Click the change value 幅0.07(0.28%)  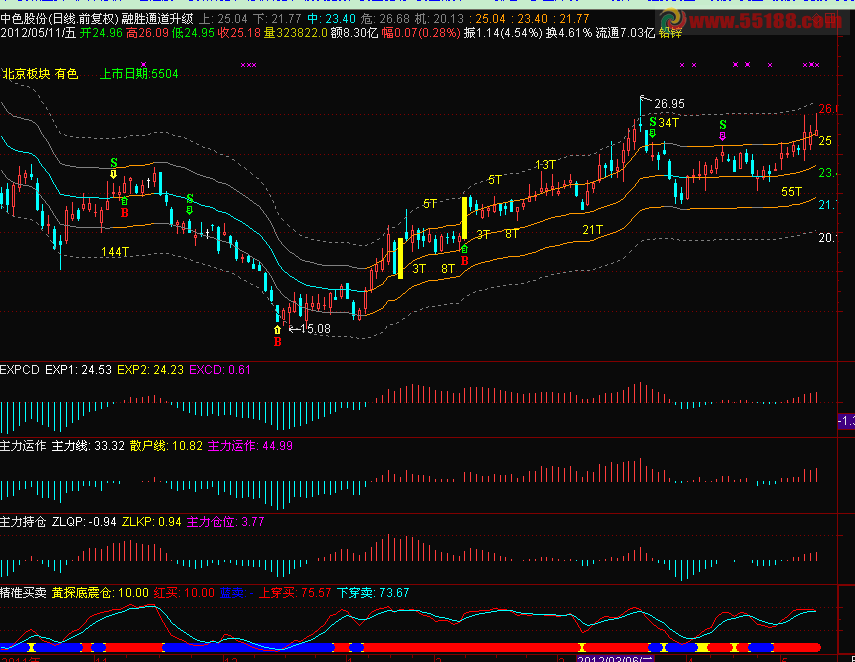coord(421,33)
